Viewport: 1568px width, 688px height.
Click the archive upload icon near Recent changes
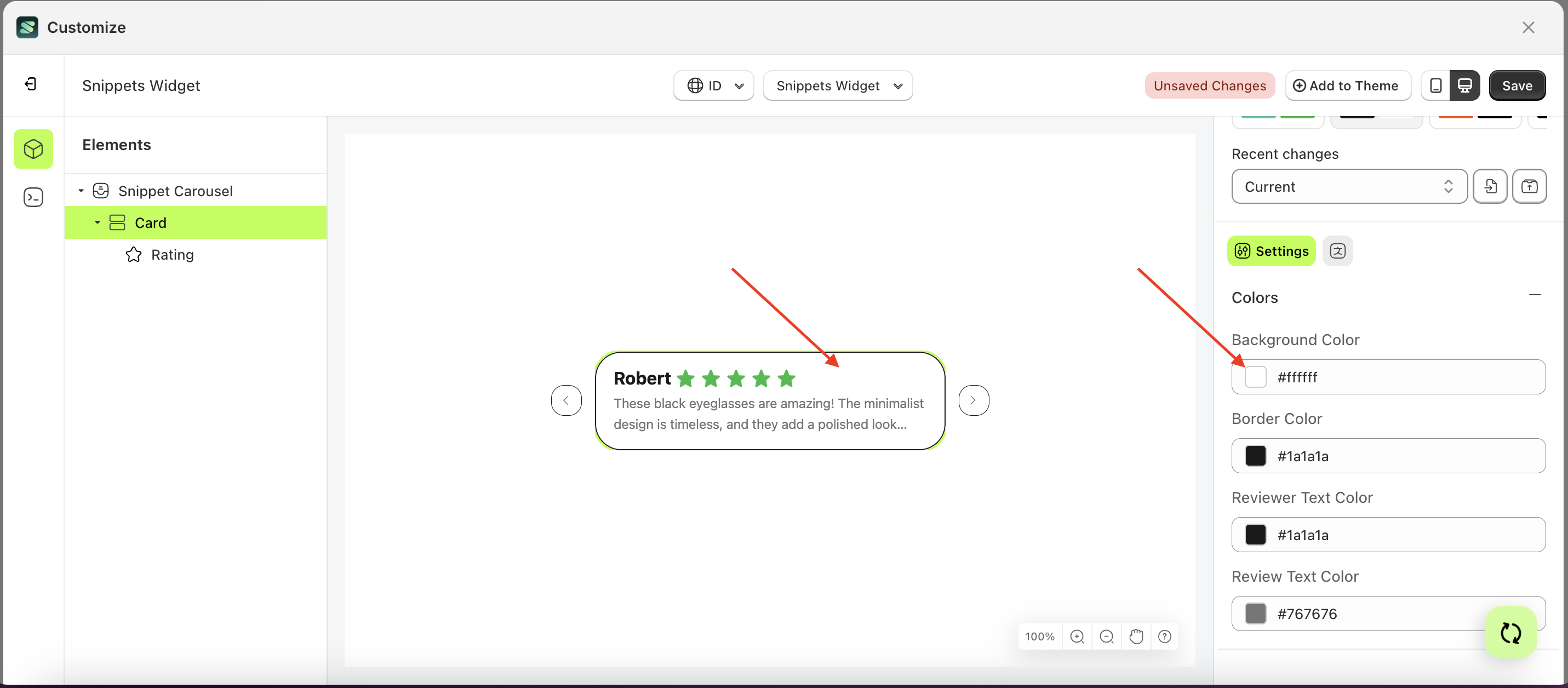click(1530, 186)
